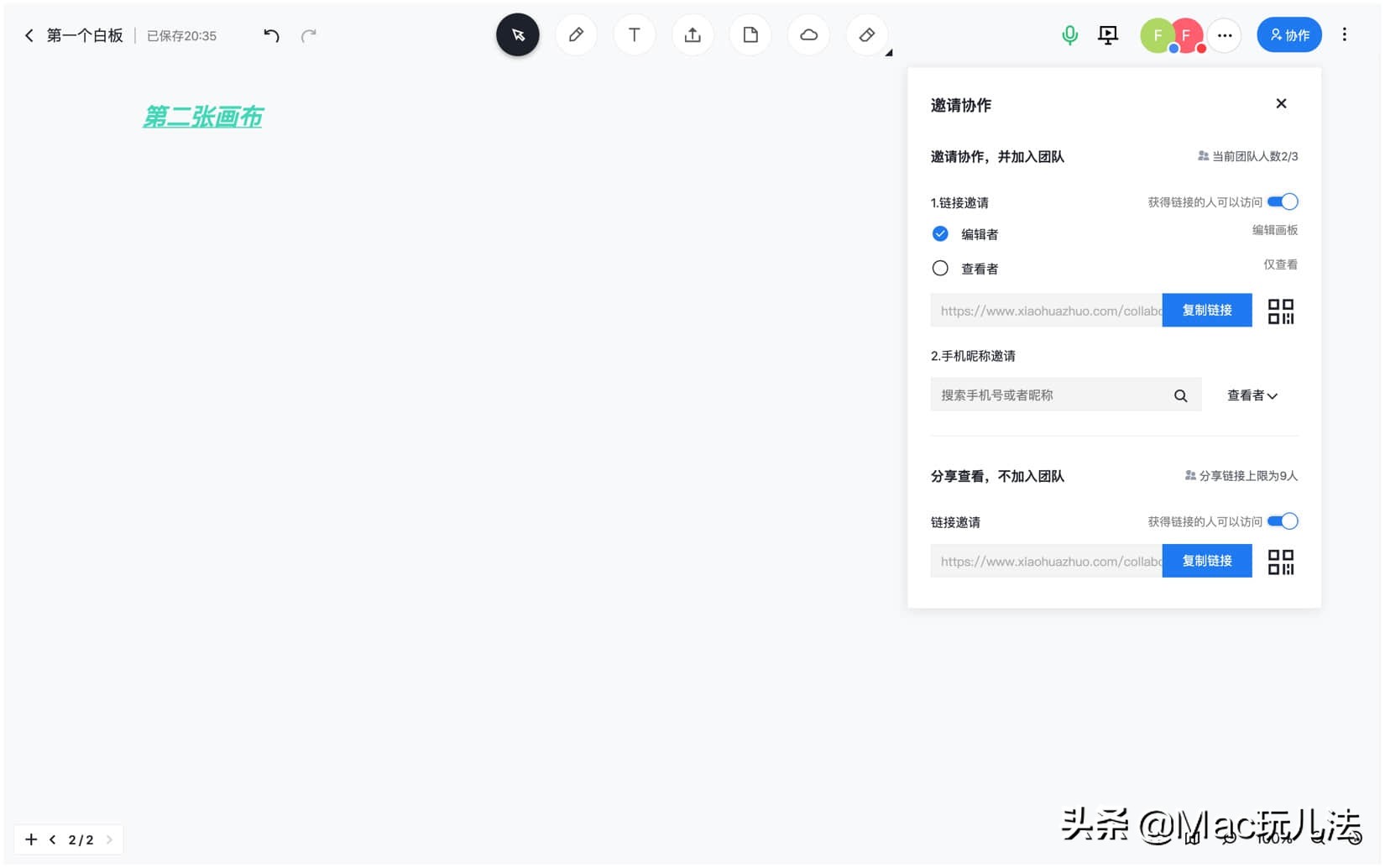
Task: Show QR code for team invite
Action: click(1281, 311)
